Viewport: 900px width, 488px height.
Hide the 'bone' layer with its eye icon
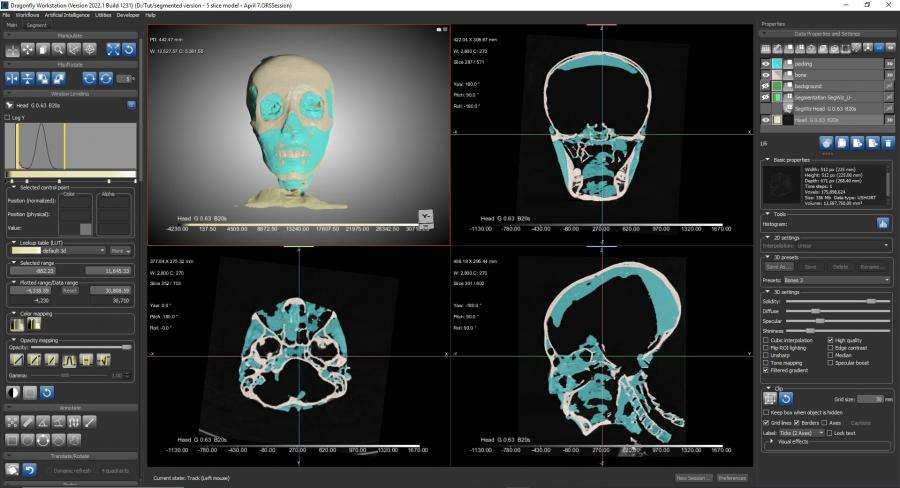click(768, 74)
